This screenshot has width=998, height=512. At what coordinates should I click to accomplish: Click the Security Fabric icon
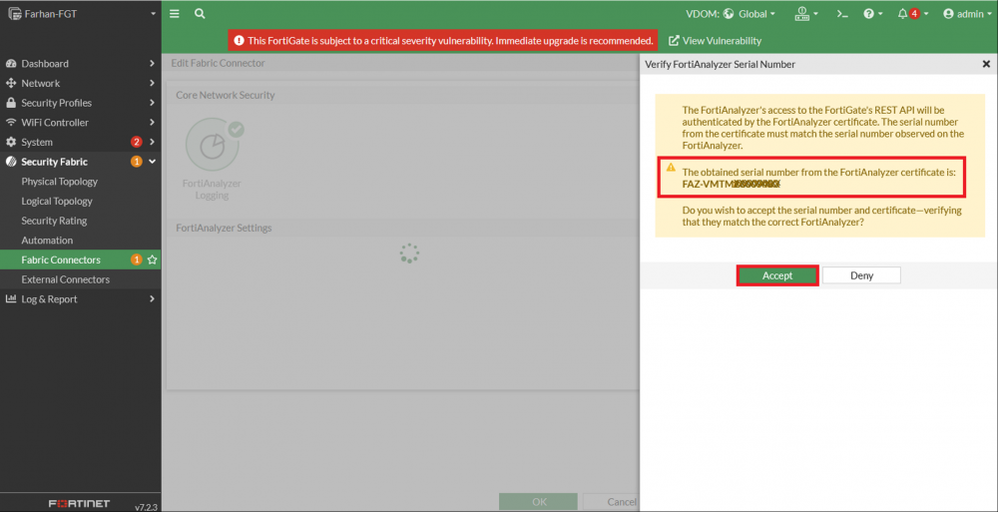11,162
